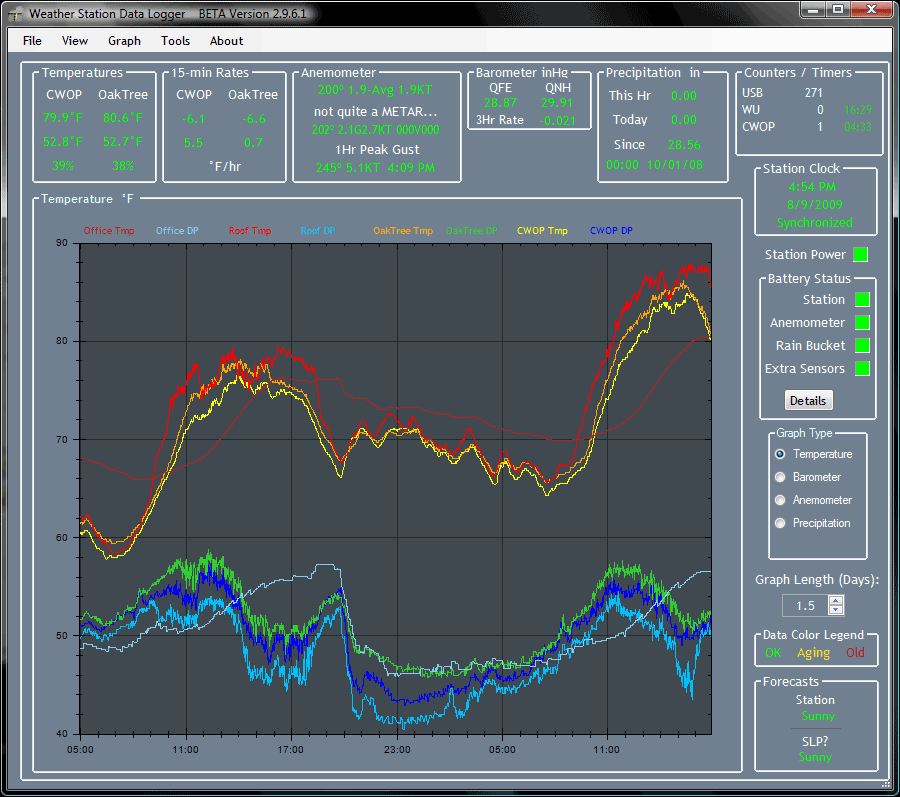Click the Anemometer battery green indicator
Screen dimensions: 900x797
coord(862,322)
